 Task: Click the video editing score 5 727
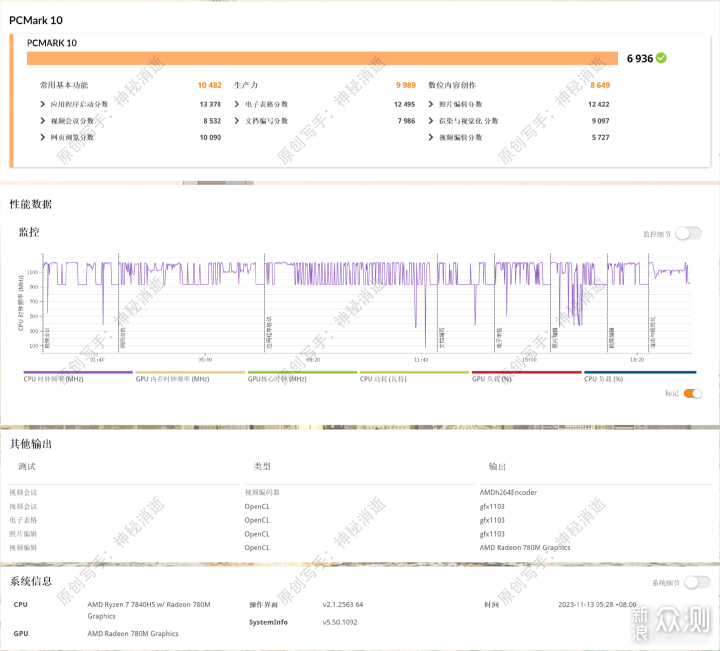pos(601,137)
